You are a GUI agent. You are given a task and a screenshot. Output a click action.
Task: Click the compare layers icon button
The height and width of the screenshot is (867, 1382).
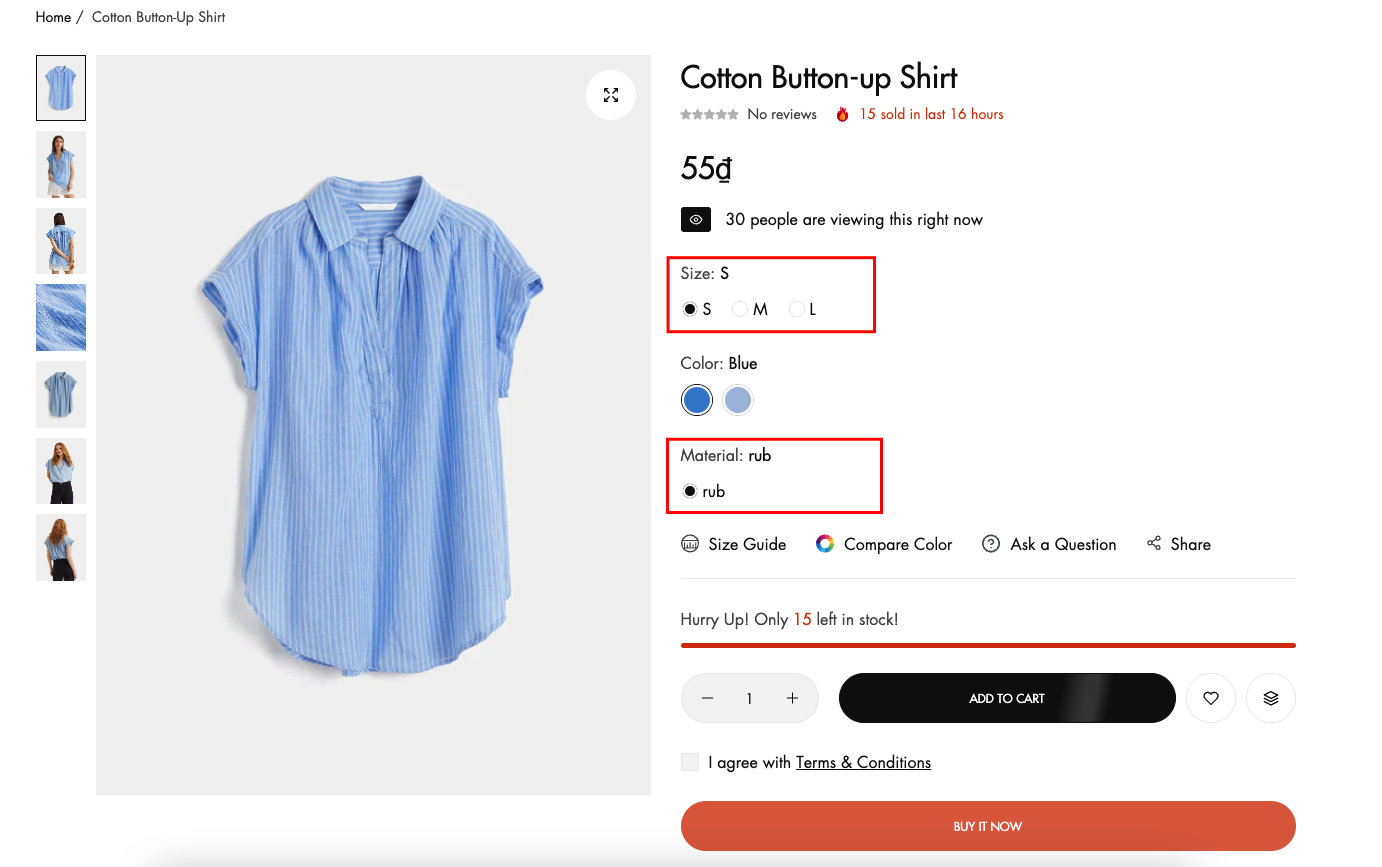tap(1271, 698)
